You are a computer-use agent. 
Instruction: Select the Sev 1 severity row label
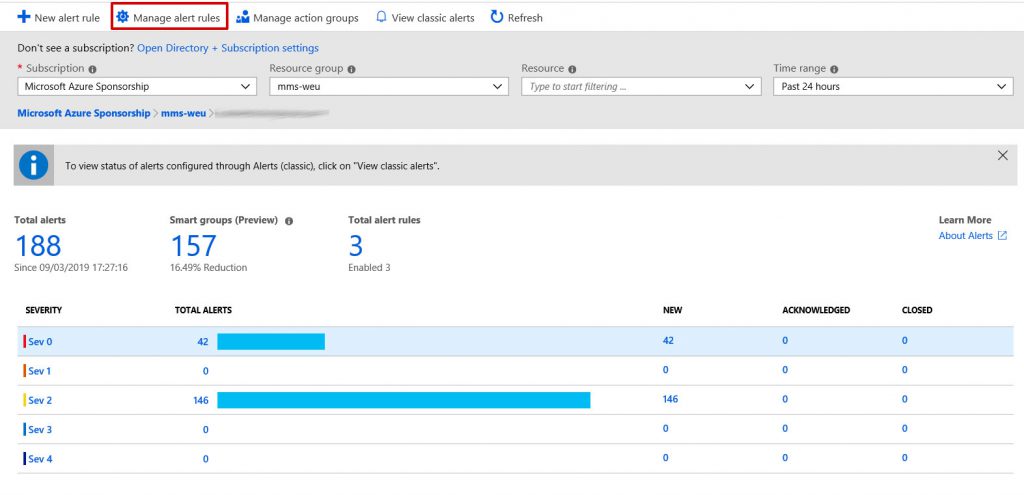tap(40, 371)
